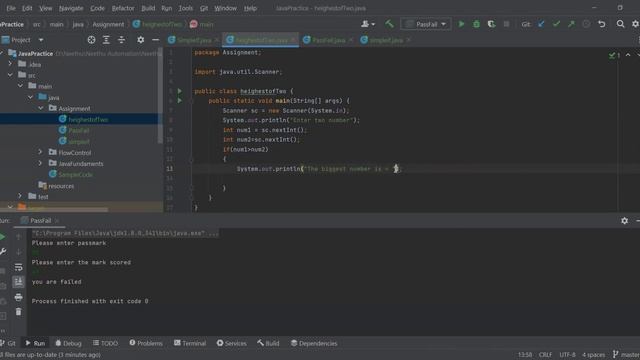Image resolution: width=640 pixels, height=360 pixels.
Task: Run PassFail with the green play icon
Action: tap(461, 24)
